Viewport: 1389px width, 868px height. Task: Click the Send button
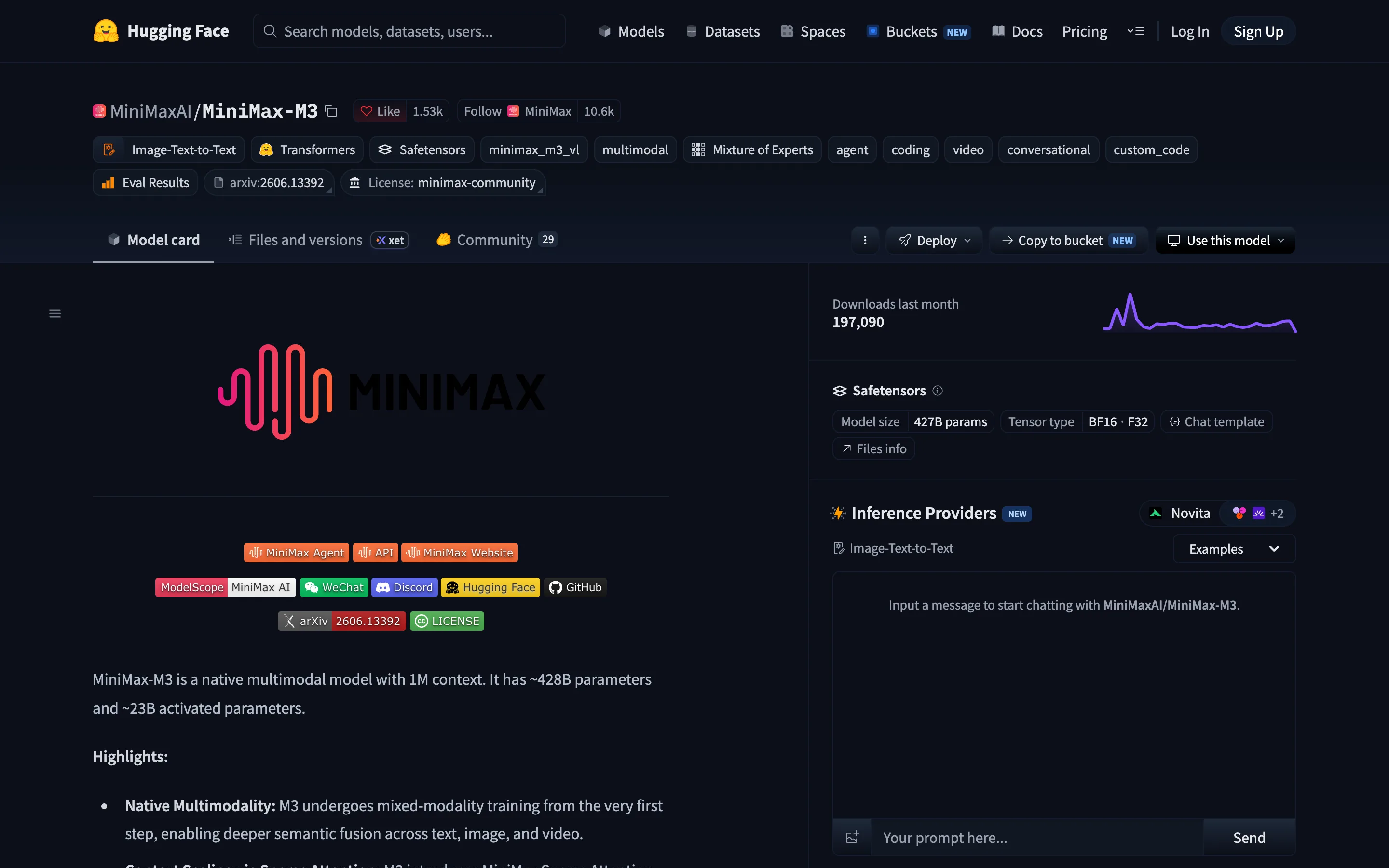click(x=1249, y=837)
